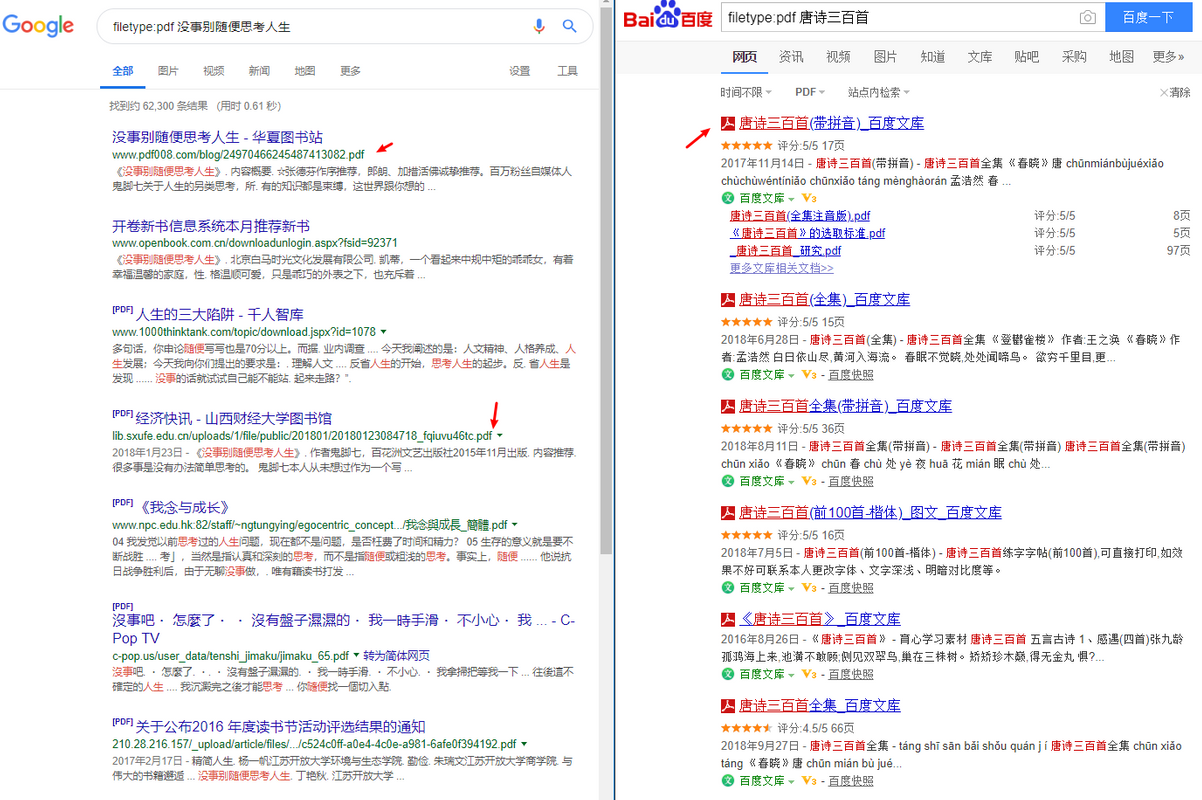
Task: Expand the arrow after the lib.sxufe.edu.cn URL
Action: click(500, 436)
